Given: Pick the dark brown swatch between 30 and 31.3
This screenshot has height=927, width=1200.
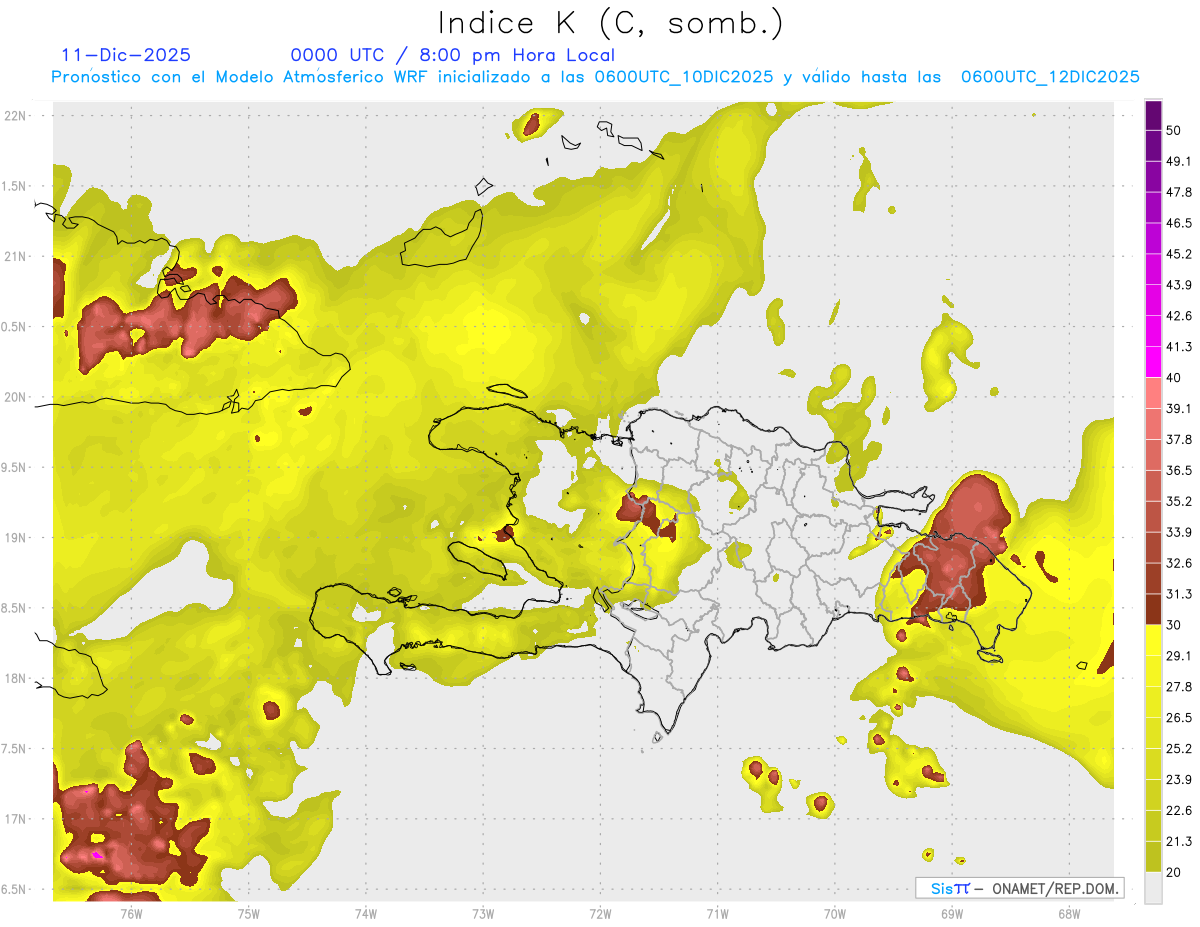Looking at the screenshot, I should pyautogui.click(x=1153, y=610).
